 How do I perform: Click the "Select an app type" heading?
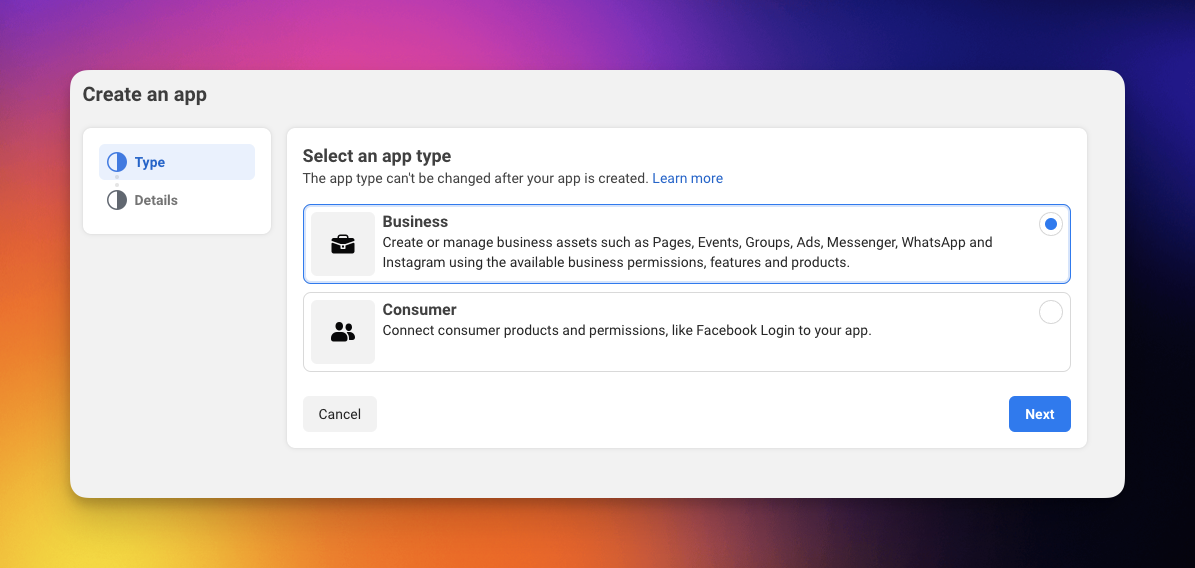(376, 156)
